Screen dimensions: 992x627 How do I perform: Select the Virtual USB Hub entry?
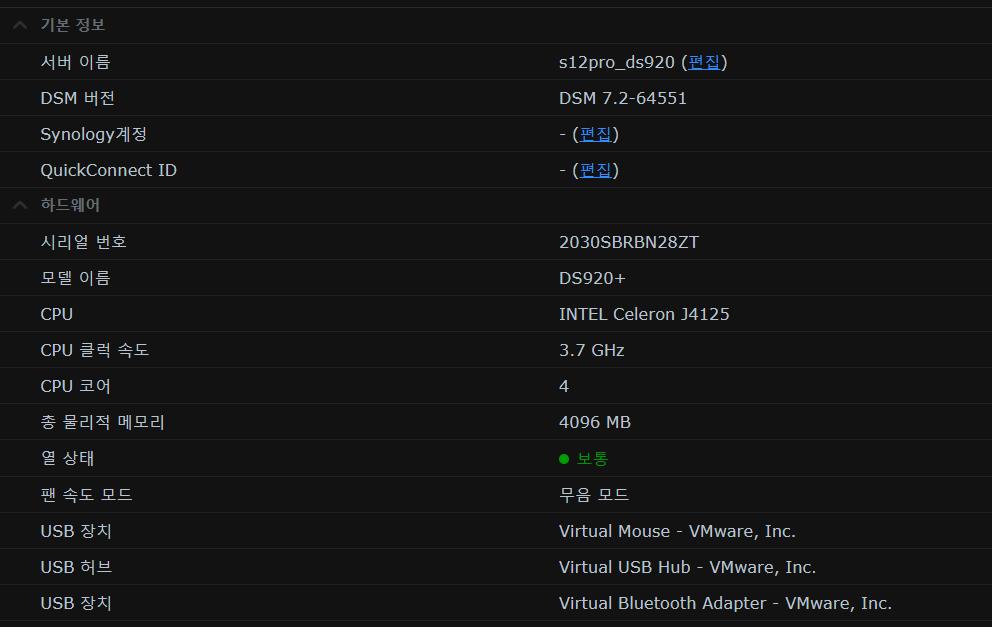click(686, 567)
